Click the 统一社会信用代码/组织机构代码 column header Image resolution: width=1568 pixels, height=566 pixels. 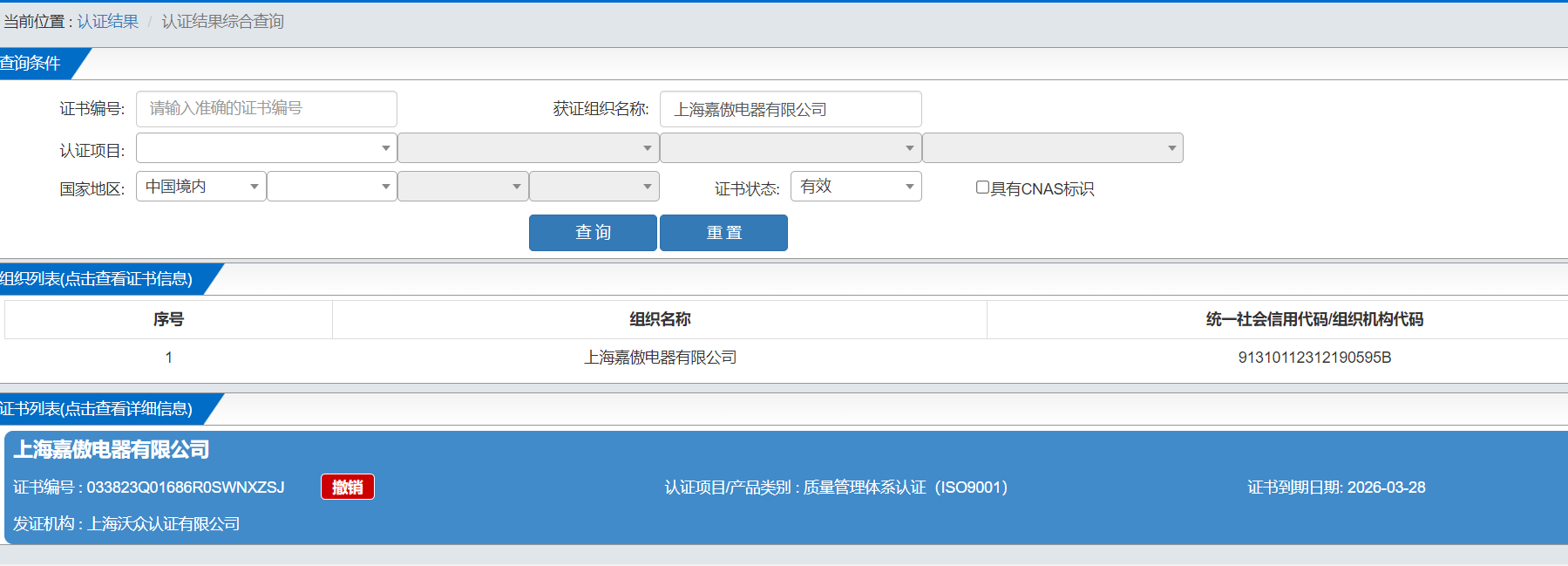[1314, 319]
